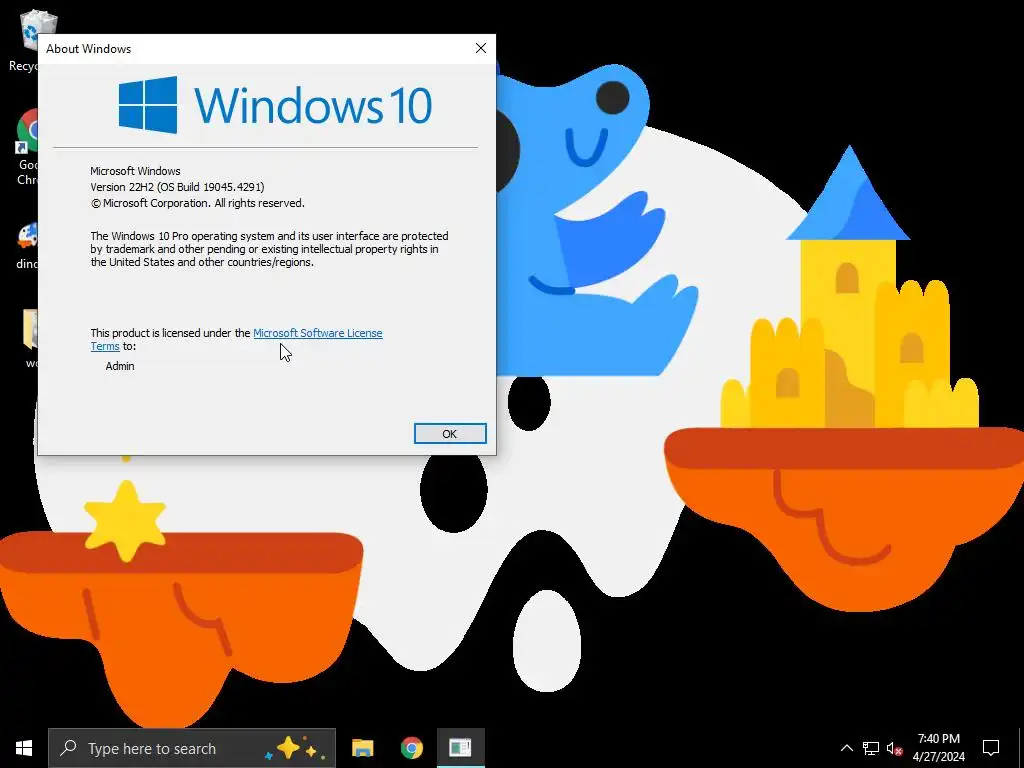1024x768 pixels.
Task: Select the Recycle Bin desktop icon
Action: coord(29,39)
